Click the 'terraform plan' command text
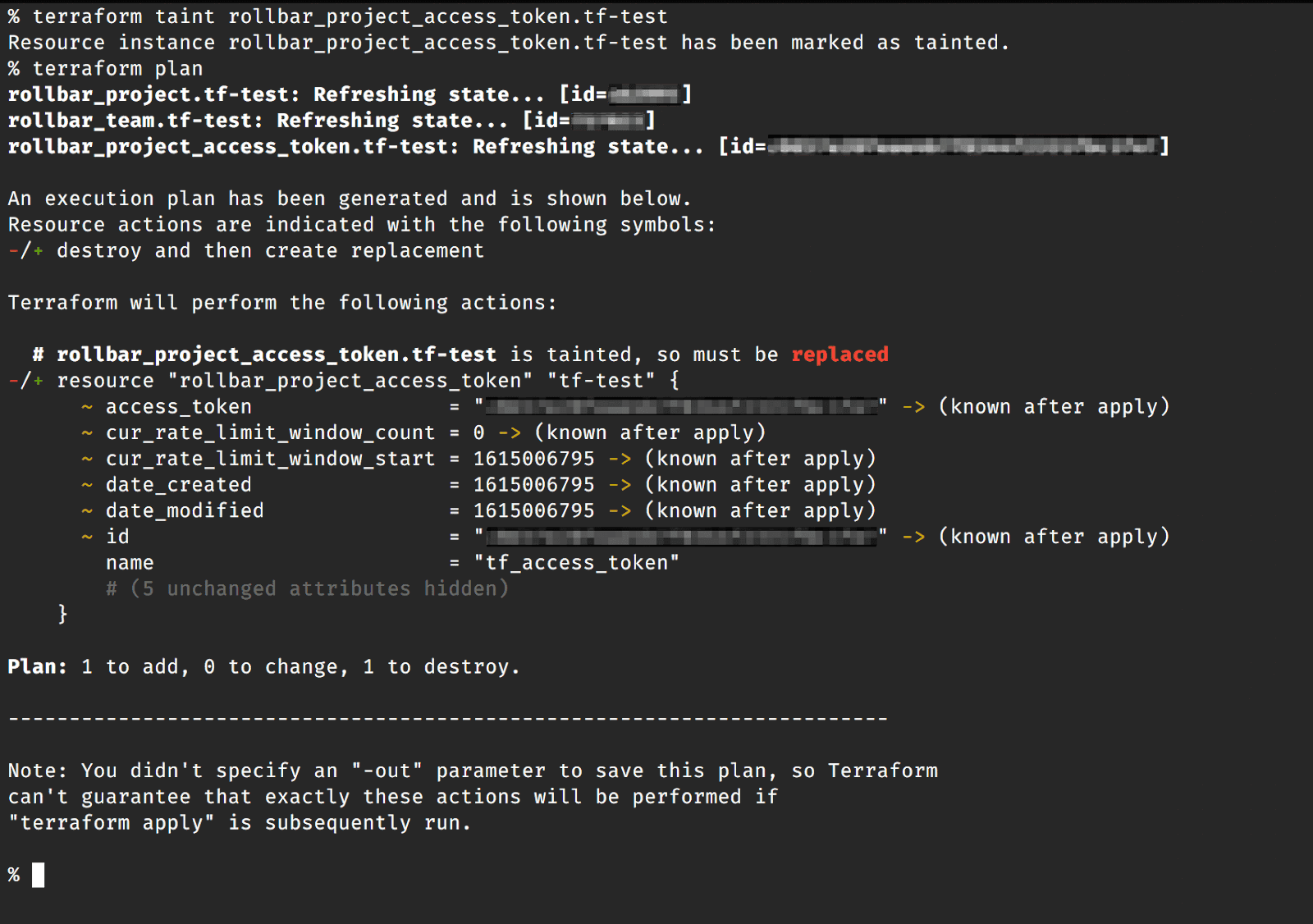1313x924 pixels. pyautogui.click(x=117, y=69)
